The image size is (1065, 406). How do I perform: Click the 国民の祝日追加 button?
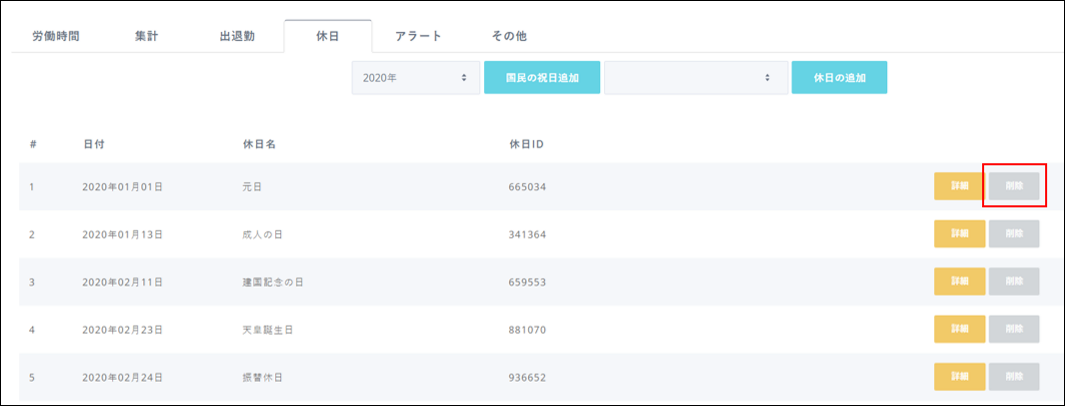542,77
